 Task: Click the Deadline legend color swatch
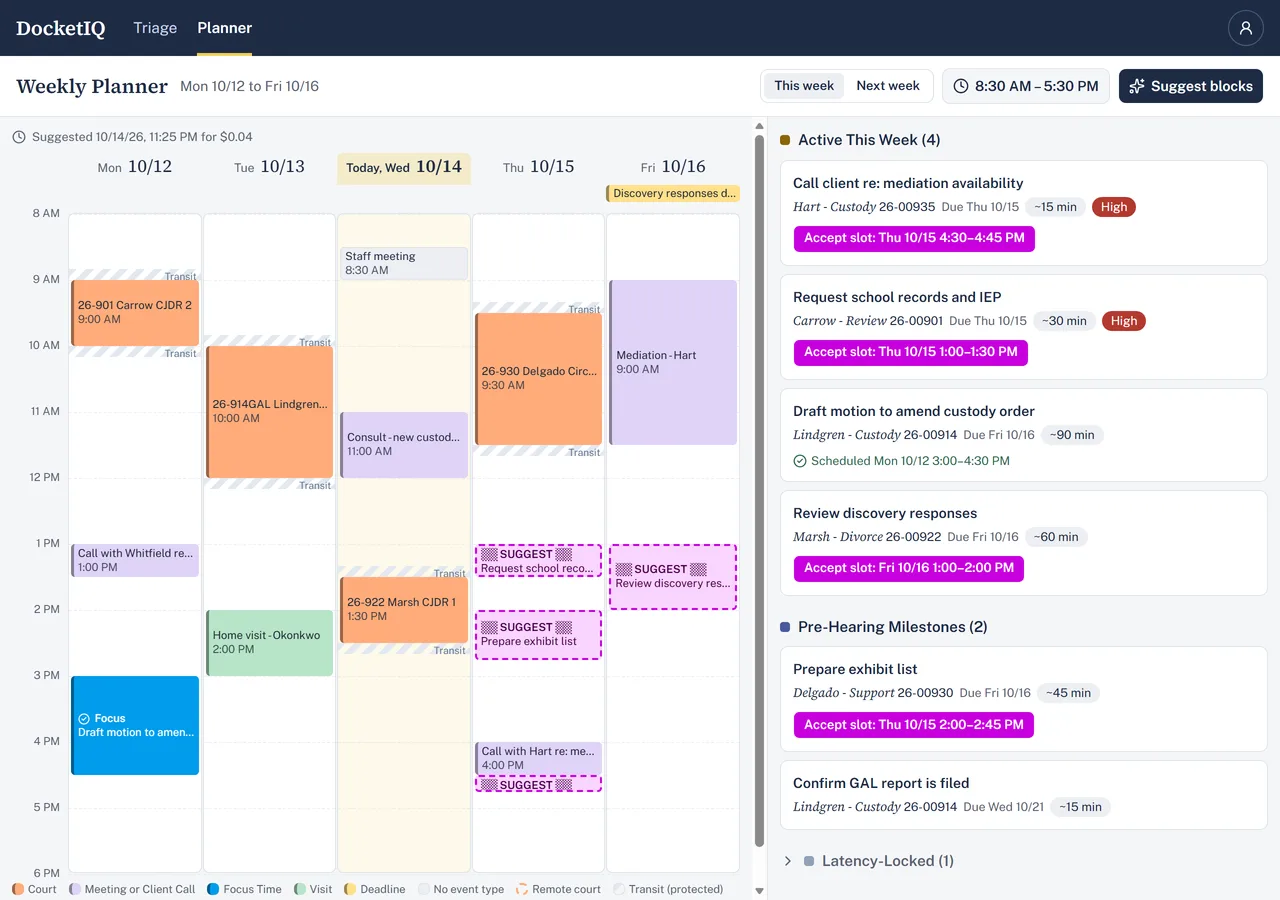coord(350,889)
